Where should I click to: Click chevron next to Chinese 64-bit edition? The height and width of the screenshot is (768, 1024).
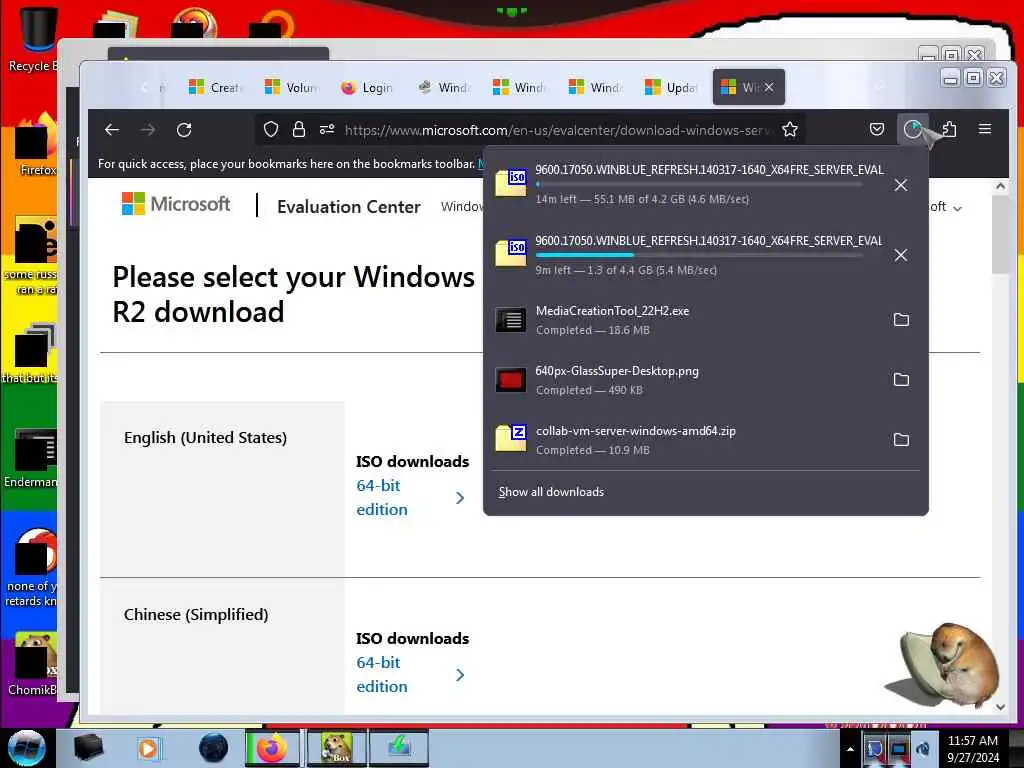tap(460, 675)
